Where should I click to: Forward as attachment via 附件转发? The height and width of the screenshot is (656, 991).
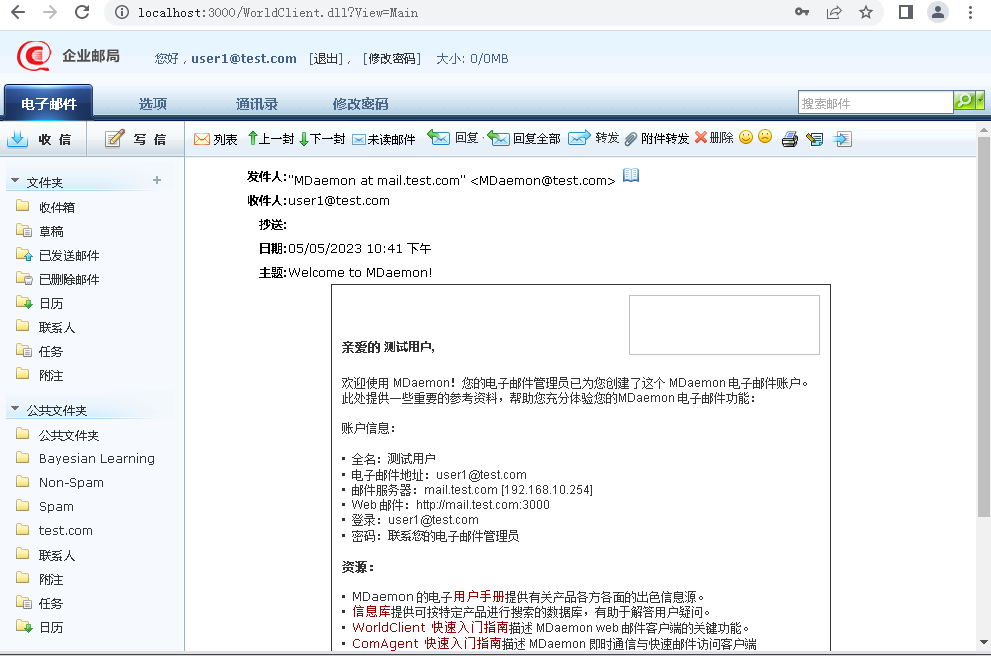[x=657, y=138]
